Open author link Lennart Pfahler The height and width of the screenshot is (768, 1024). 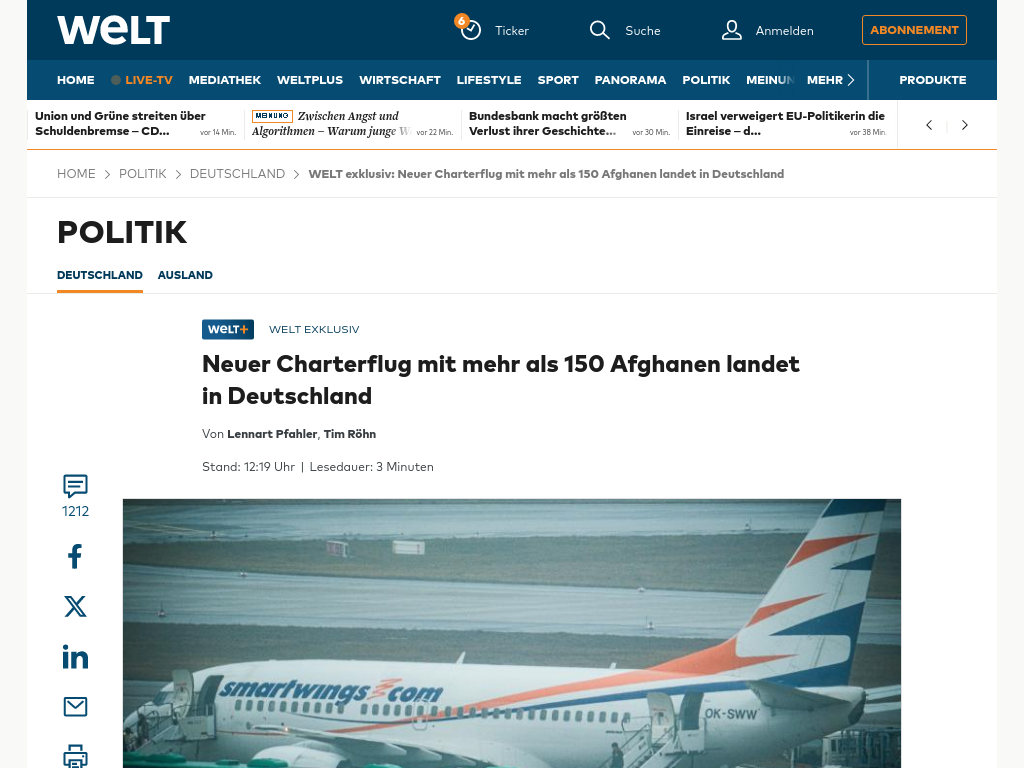click(x=272, y=434)
